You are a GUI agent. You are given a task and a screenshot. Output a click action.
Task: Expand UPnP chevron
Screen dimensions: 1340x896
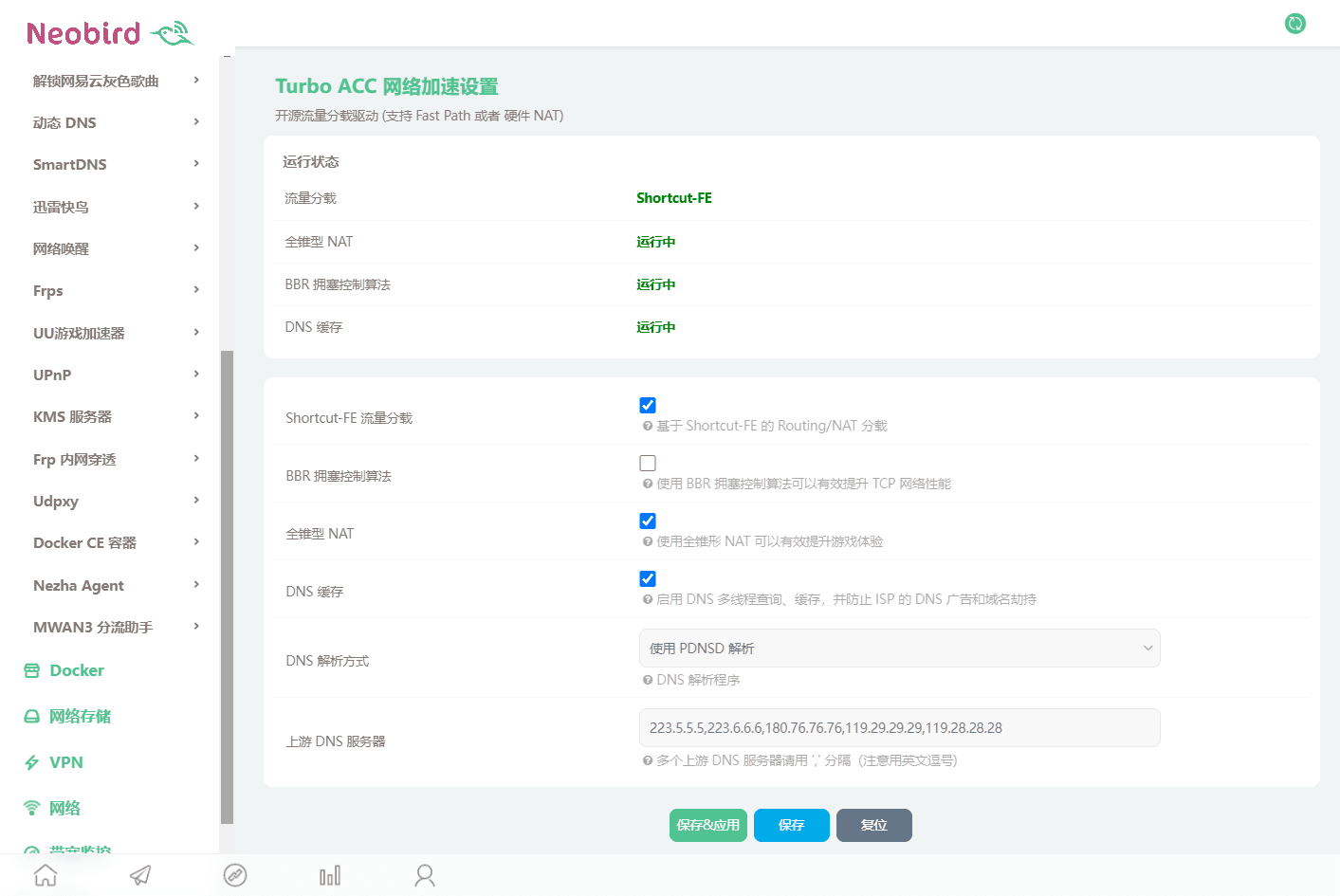(196, 374)
